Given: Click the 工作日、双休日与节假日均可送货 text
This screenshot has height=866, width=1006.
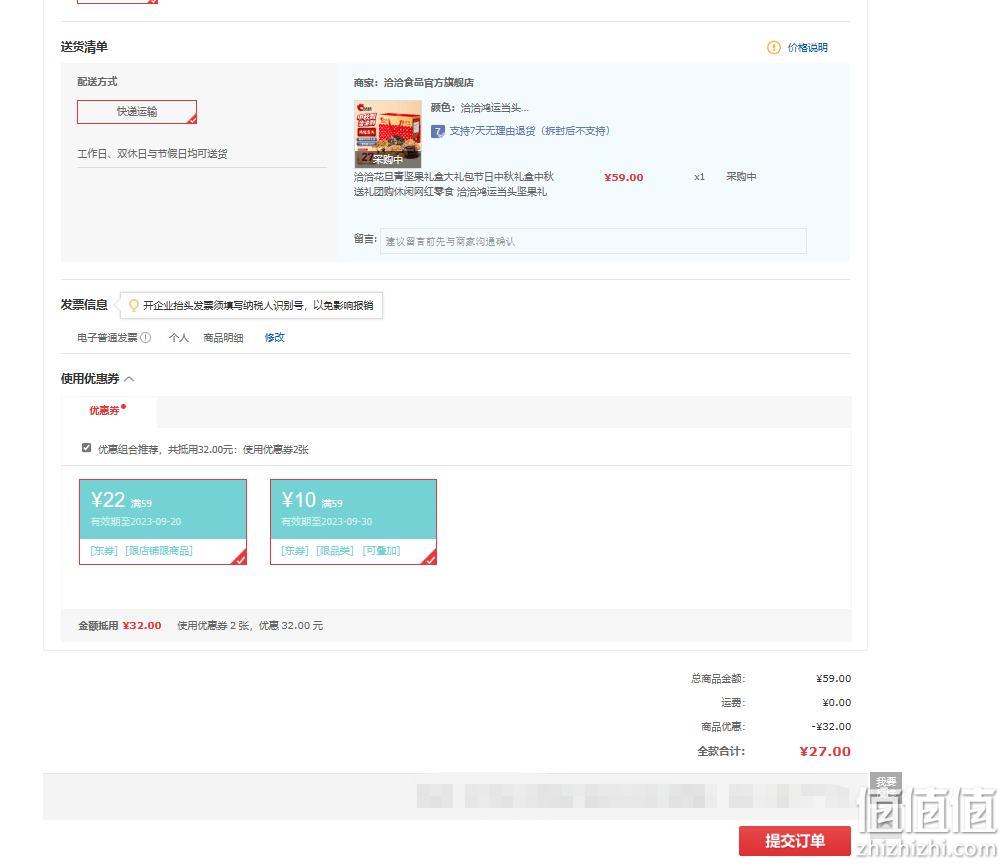Looking at the screenshot, I should tap(152, 154).
